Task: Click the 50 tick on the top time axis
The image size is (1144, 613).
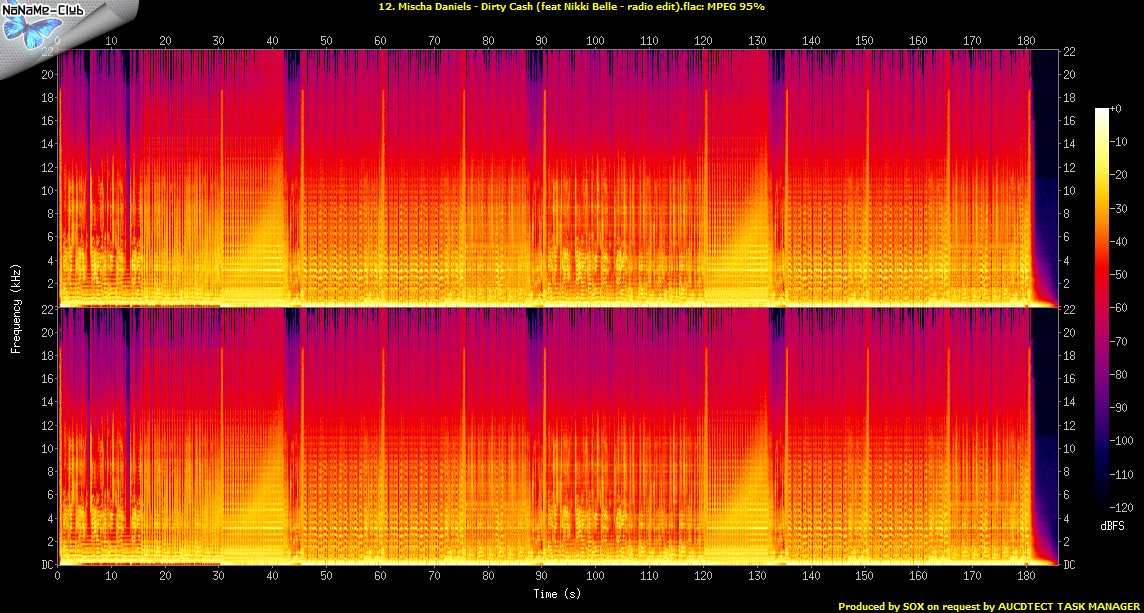Action: coord(326,41)
